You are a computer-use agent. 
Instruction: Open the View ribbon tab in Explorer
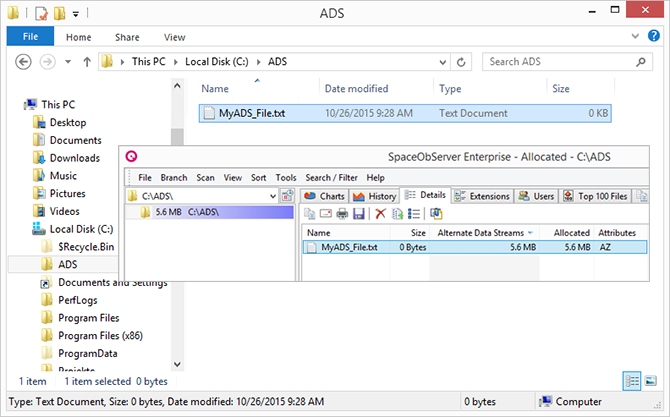[174, 37]
